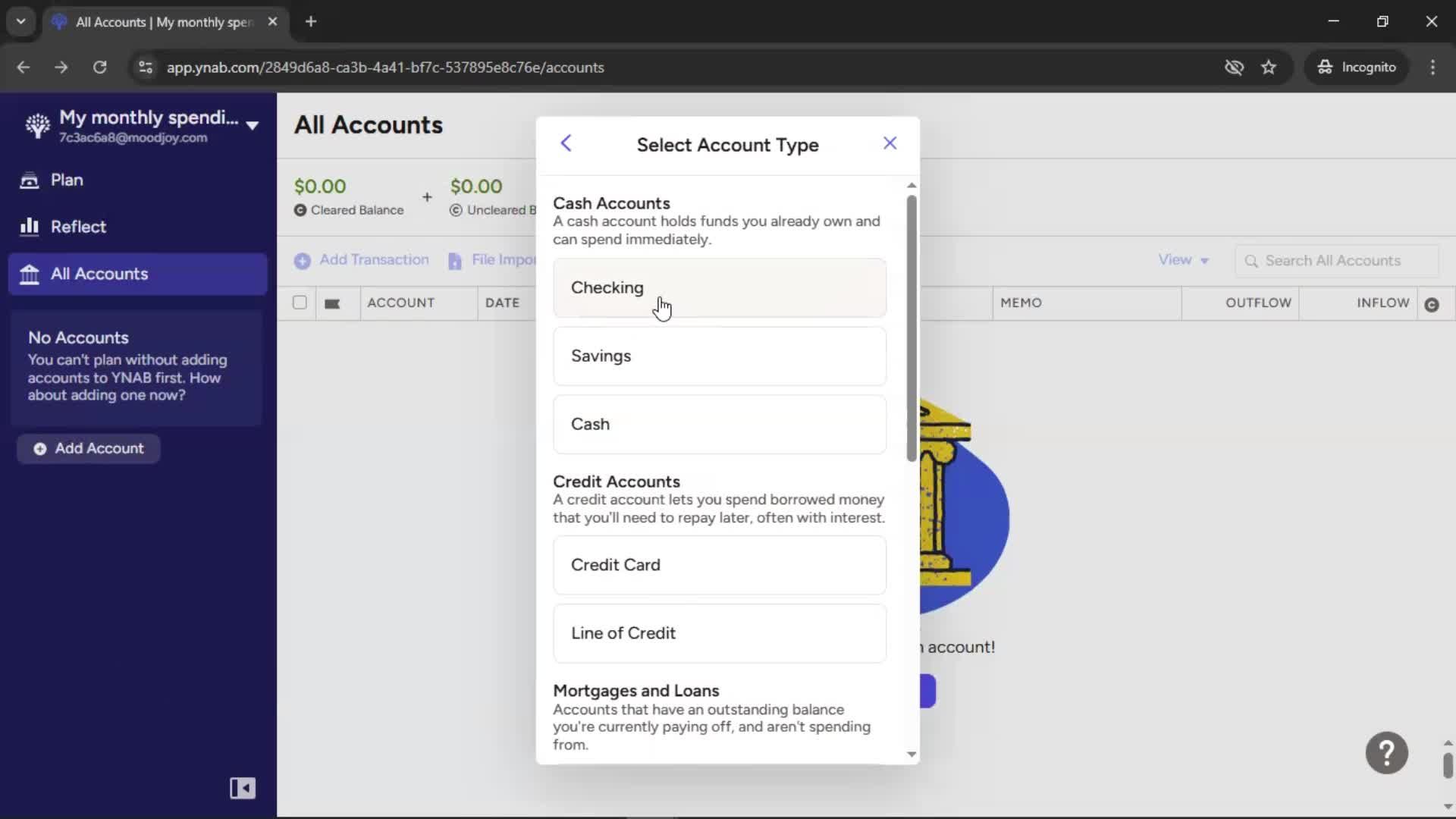Click the address bar URL
The width and height of the screenshot is (1456, 819).
point(385,67)
